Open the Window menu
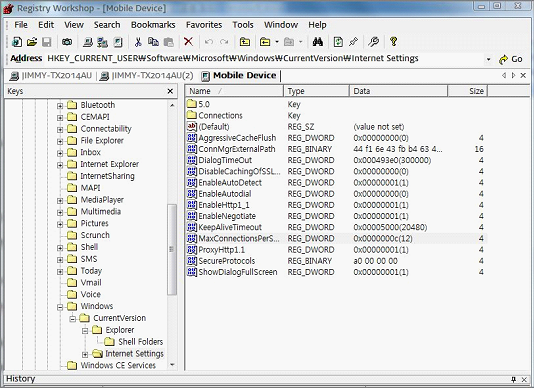 281,25
